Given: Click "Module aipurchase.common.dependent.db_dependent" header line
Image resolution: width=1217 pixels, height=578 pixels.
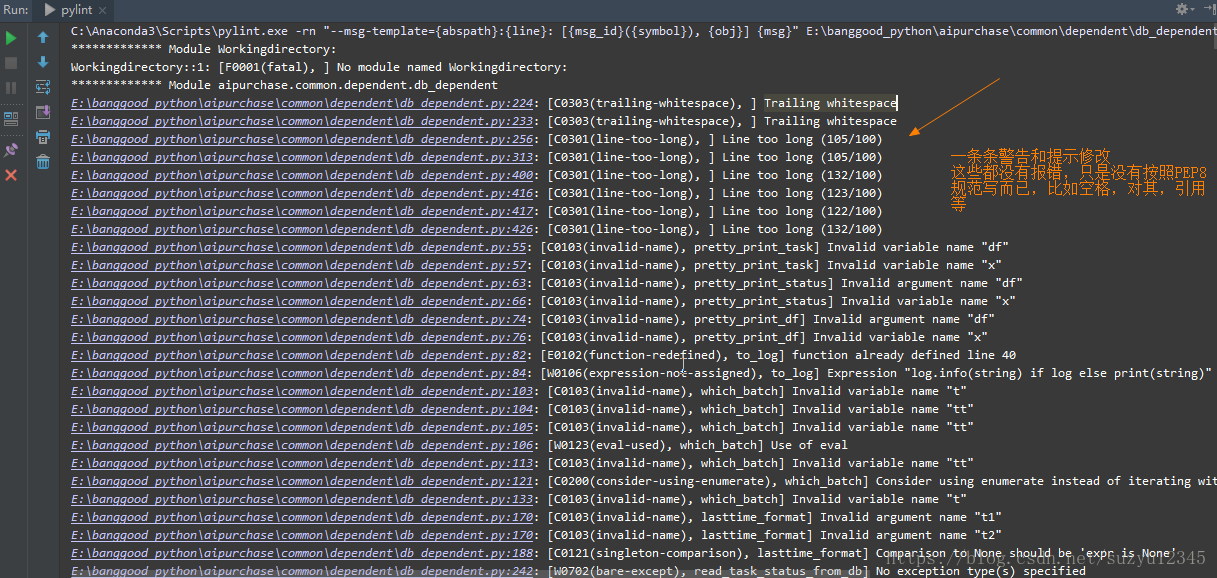Looking at the screenshot, I should tap(284, 85).
